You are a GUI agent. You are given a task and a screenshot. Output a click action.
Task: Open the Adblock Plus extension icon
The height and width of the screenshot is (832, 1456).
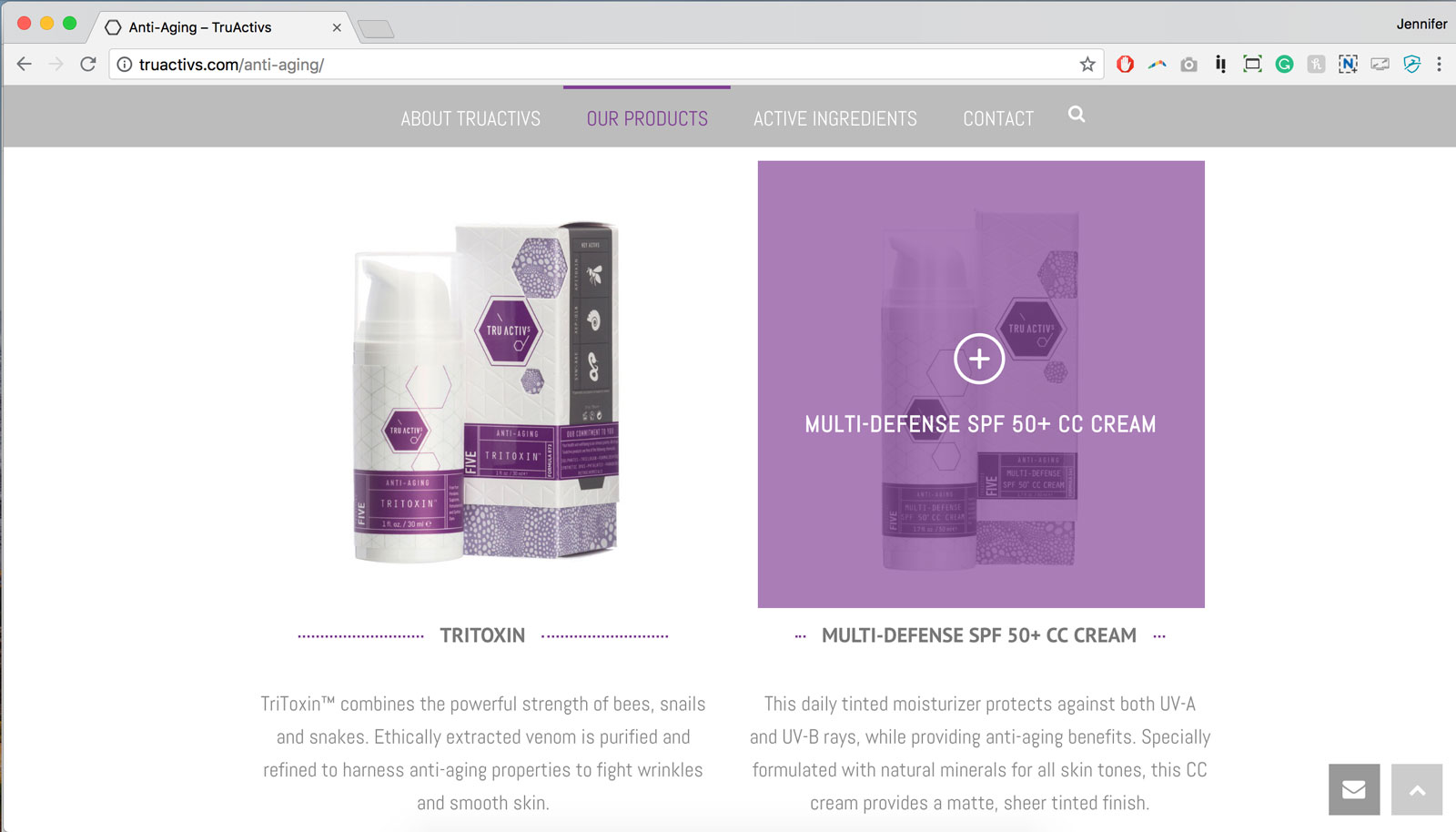point(1126,65)
